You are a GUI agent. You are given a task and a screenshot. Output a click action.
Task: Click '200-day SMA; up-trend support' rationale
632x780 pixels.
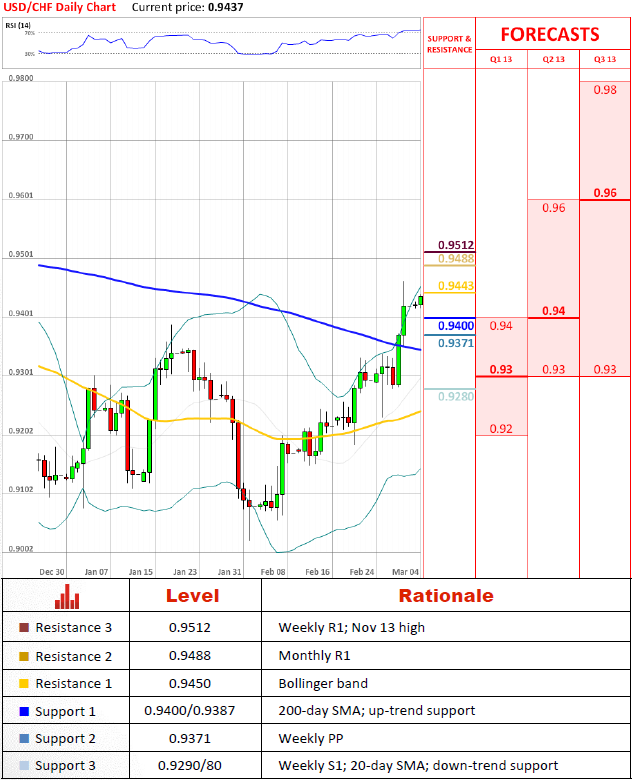(377, 711)
